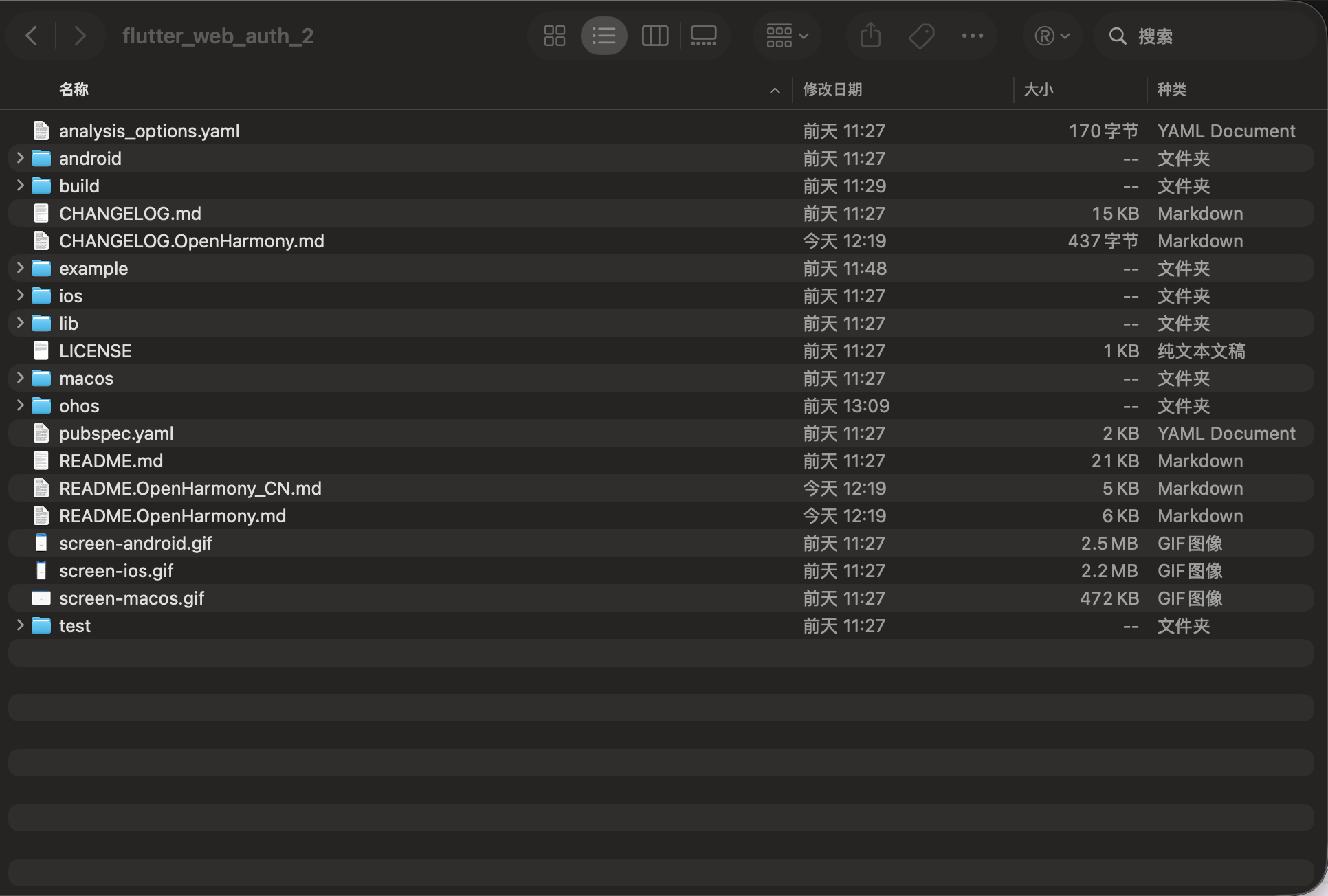Sort by the 大小 column header
This screenshot has width=1328, height=896.
coord(1039,89)
